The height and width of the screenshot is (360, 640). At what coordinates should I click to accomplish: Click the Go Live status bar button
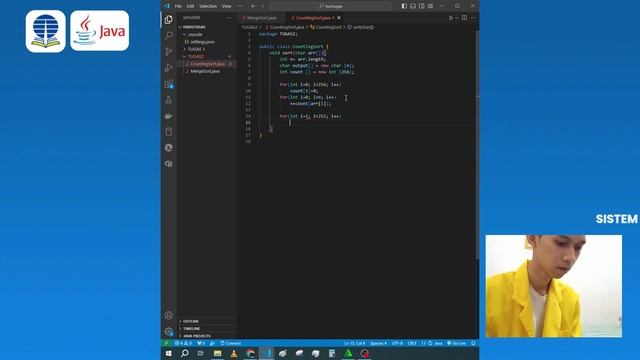[457, 343]
